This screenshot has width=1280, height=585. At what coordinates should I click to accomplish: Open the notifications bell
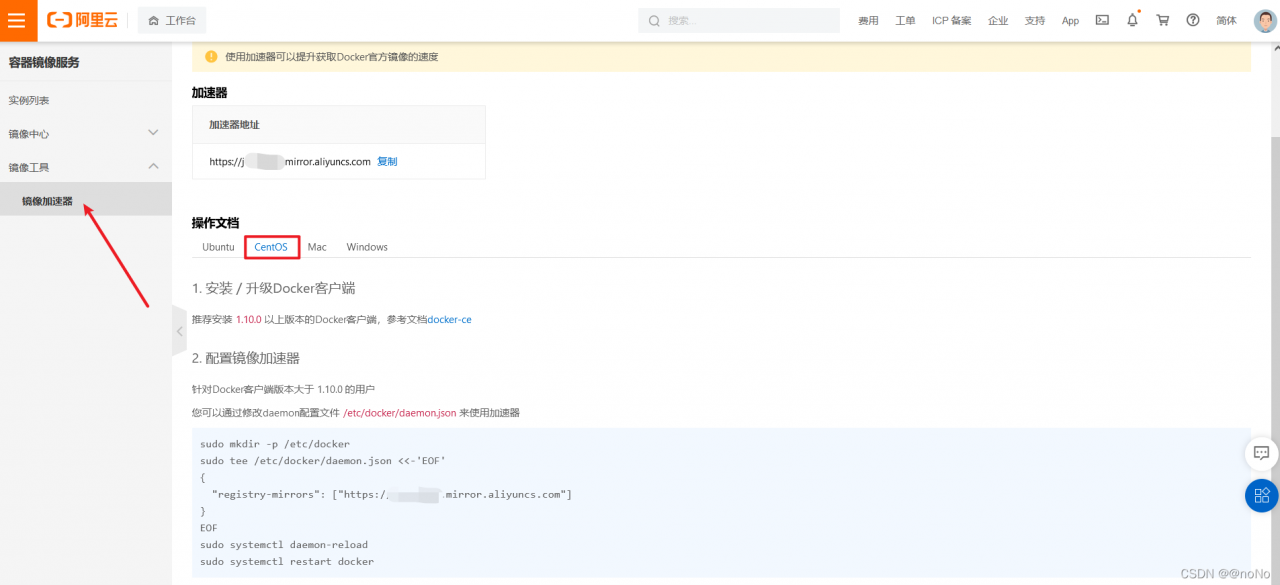pyautogui.click(x=1132, y=20)
